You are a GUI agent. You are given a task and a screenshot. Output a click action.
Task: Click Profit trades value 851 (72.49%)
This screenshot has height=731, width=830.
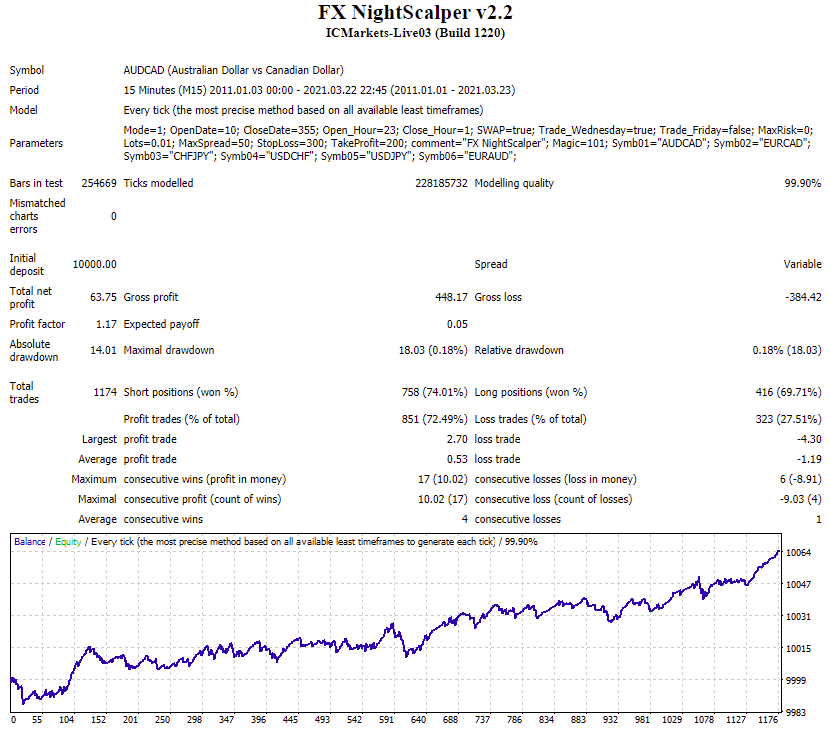[435, 419]
